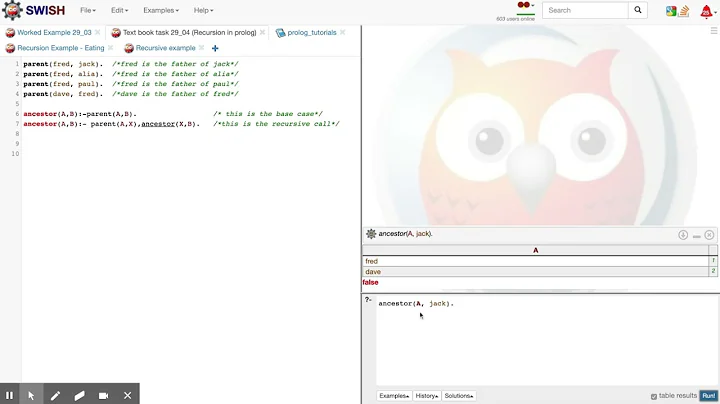Click the hamburger menu in results pane
720x404 pixels.
pyautogui.click(x=714, y=31)
